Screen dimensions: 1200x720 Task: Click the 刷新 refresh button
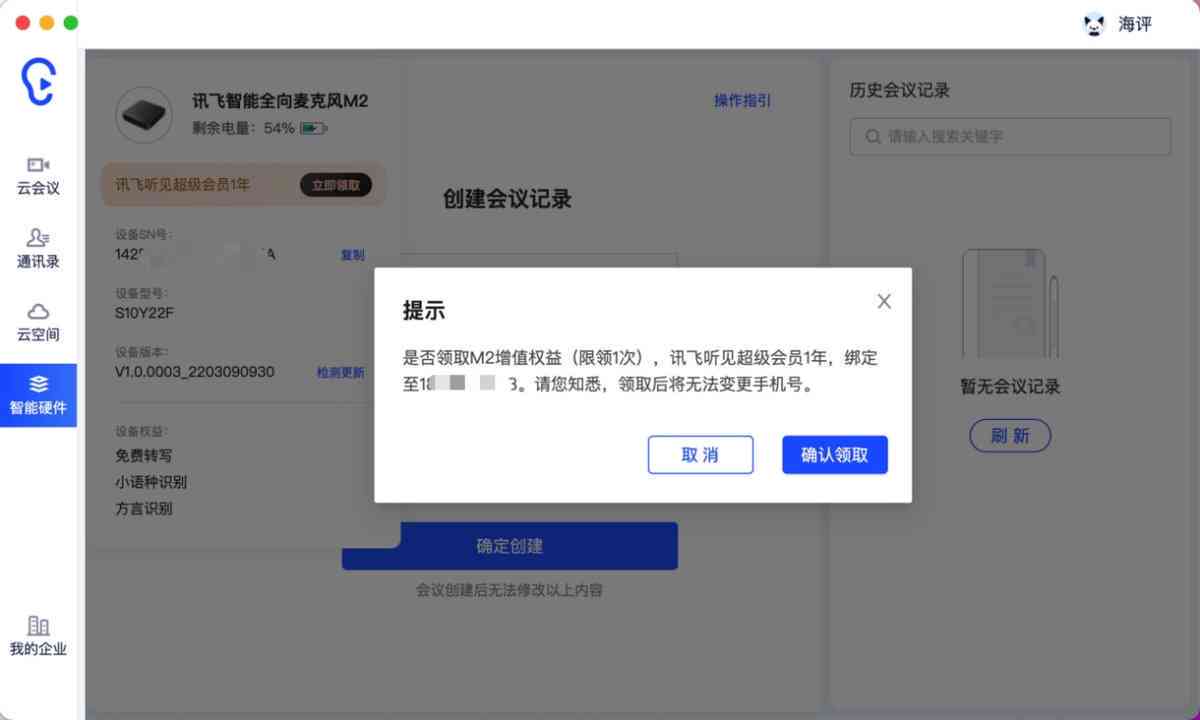[1010, 436]
